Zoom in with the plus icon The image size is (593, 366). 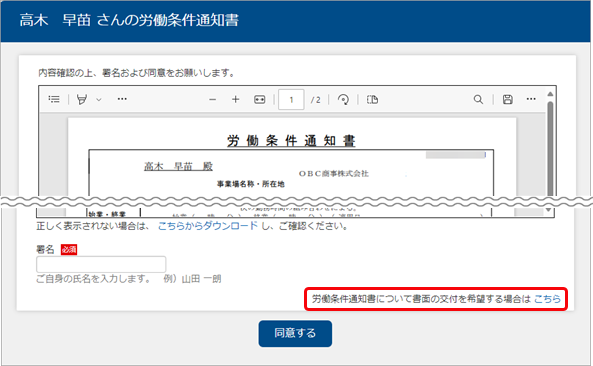pos(236,99)
